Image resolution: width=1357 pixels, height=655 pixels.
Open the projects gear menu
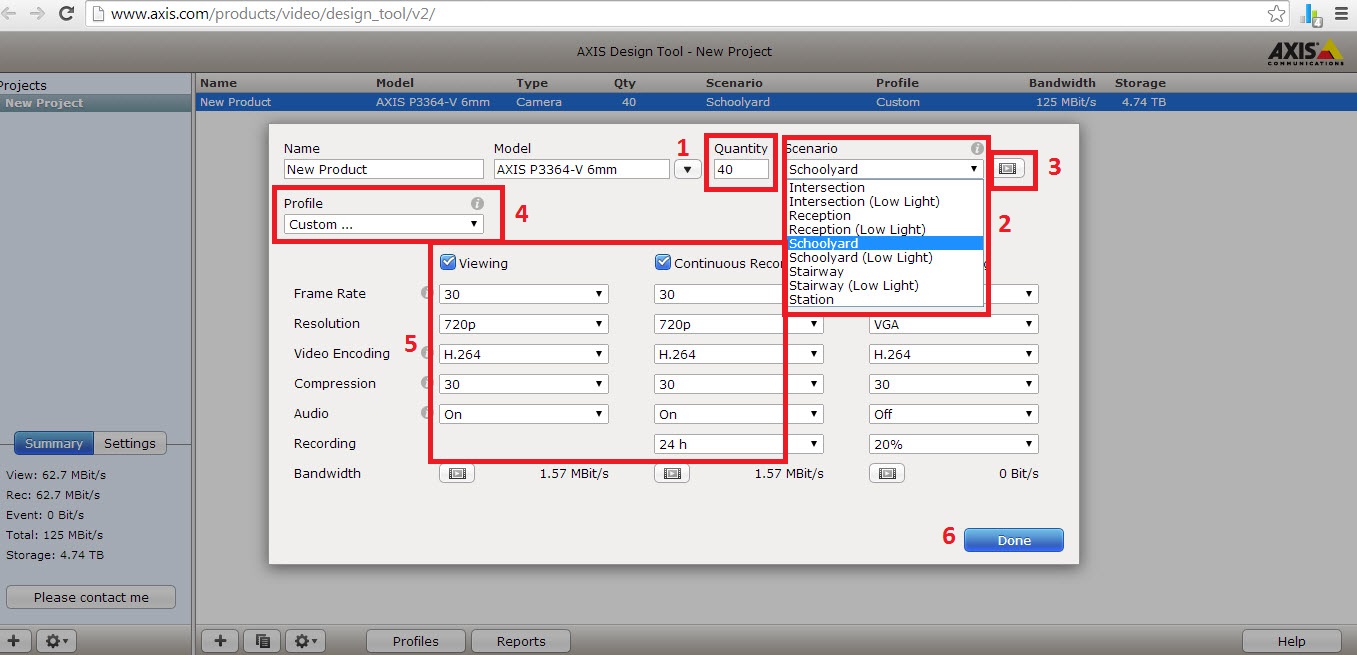click(55, 640)
